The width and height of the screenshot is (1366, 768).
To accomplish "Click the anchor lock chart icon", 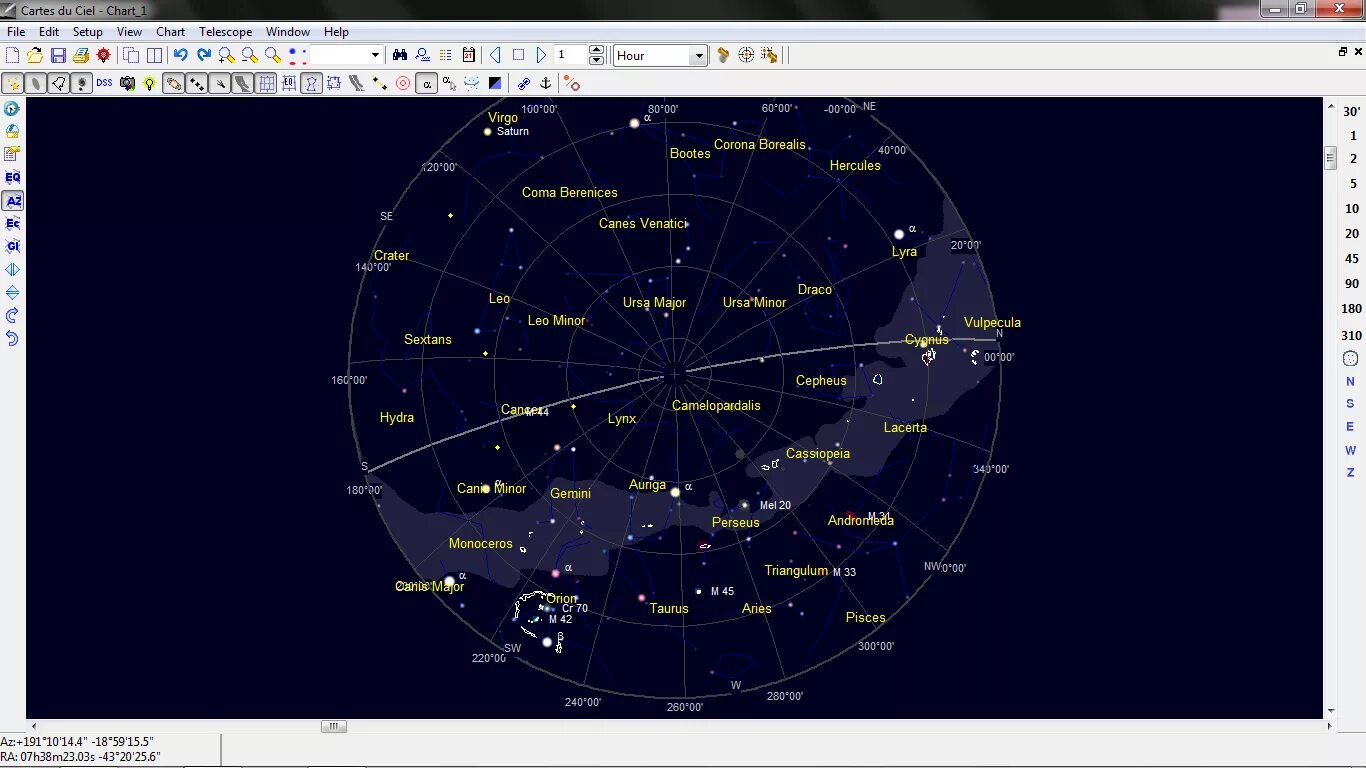I will [x=546, y=83].
